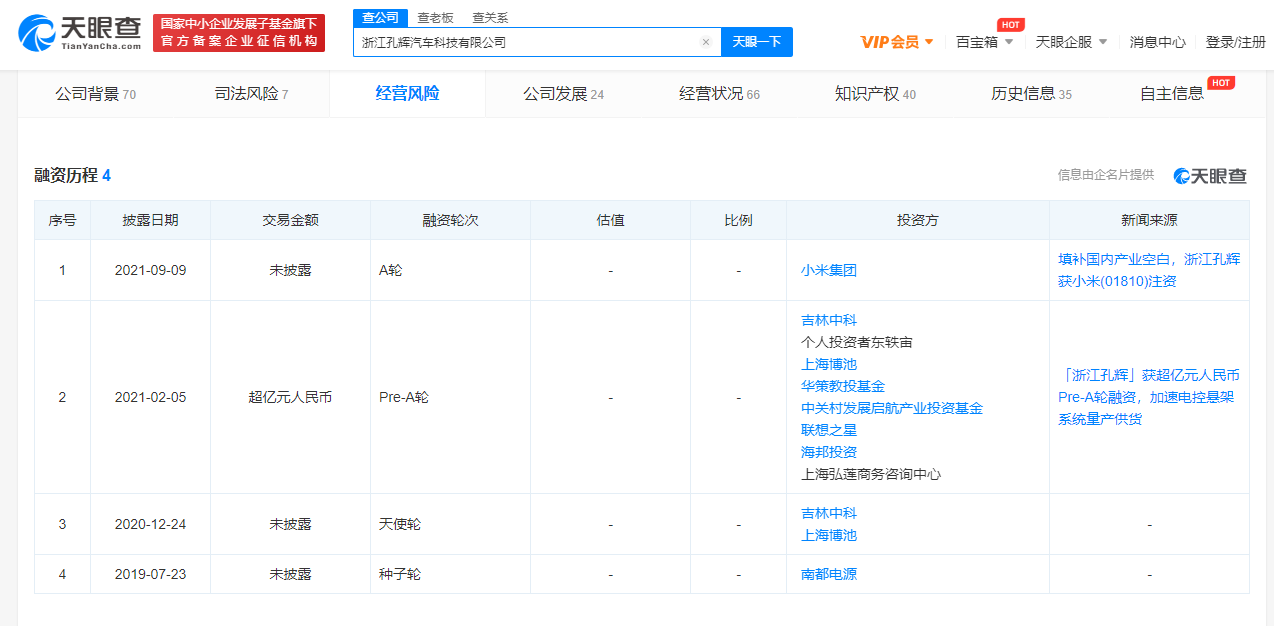Open the 知识产权 tab
This screenshot has width=1274, height=626.
click(x=875, y=94)
